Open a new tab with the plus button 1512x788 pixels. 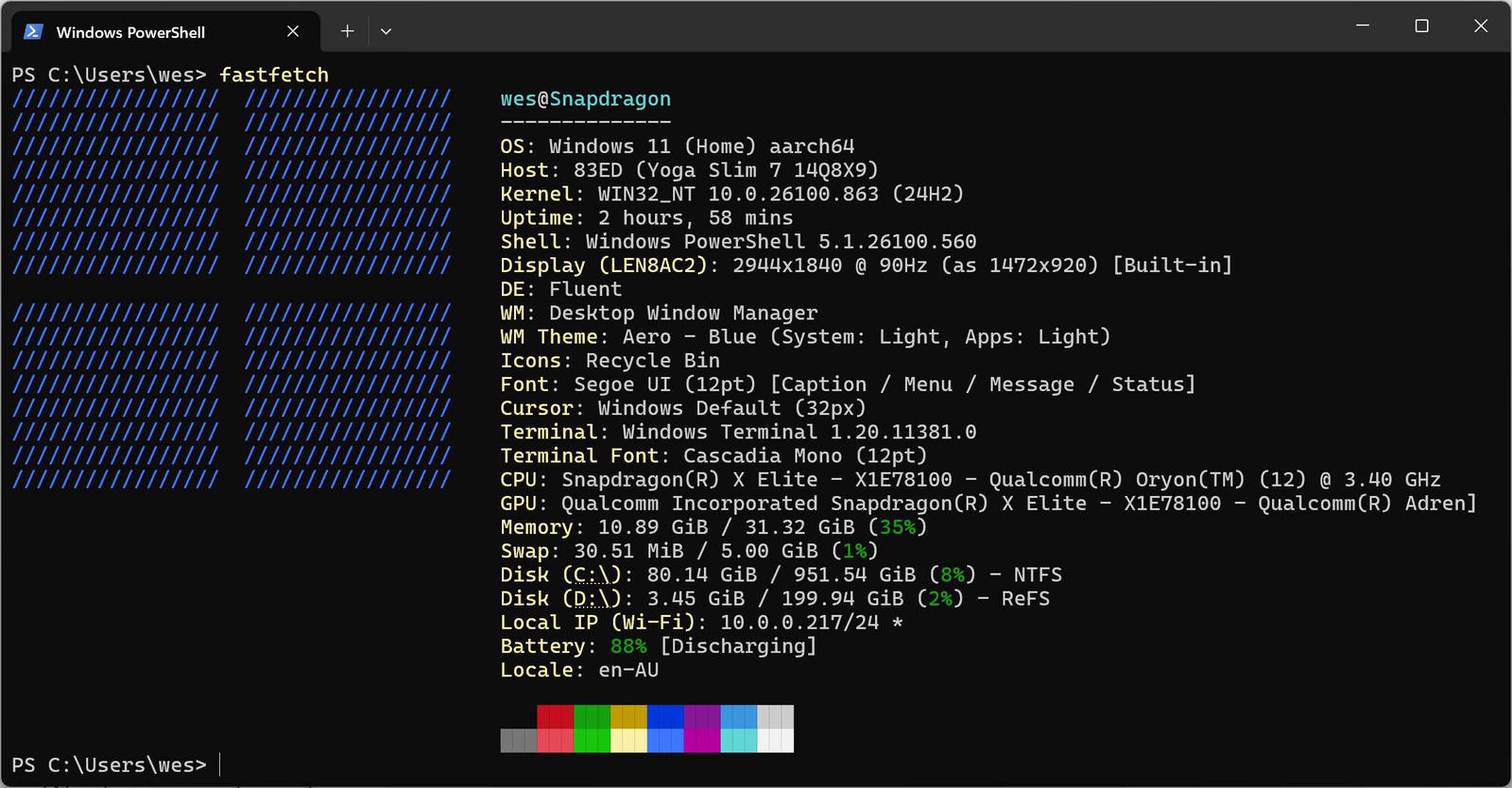(348, 31)
